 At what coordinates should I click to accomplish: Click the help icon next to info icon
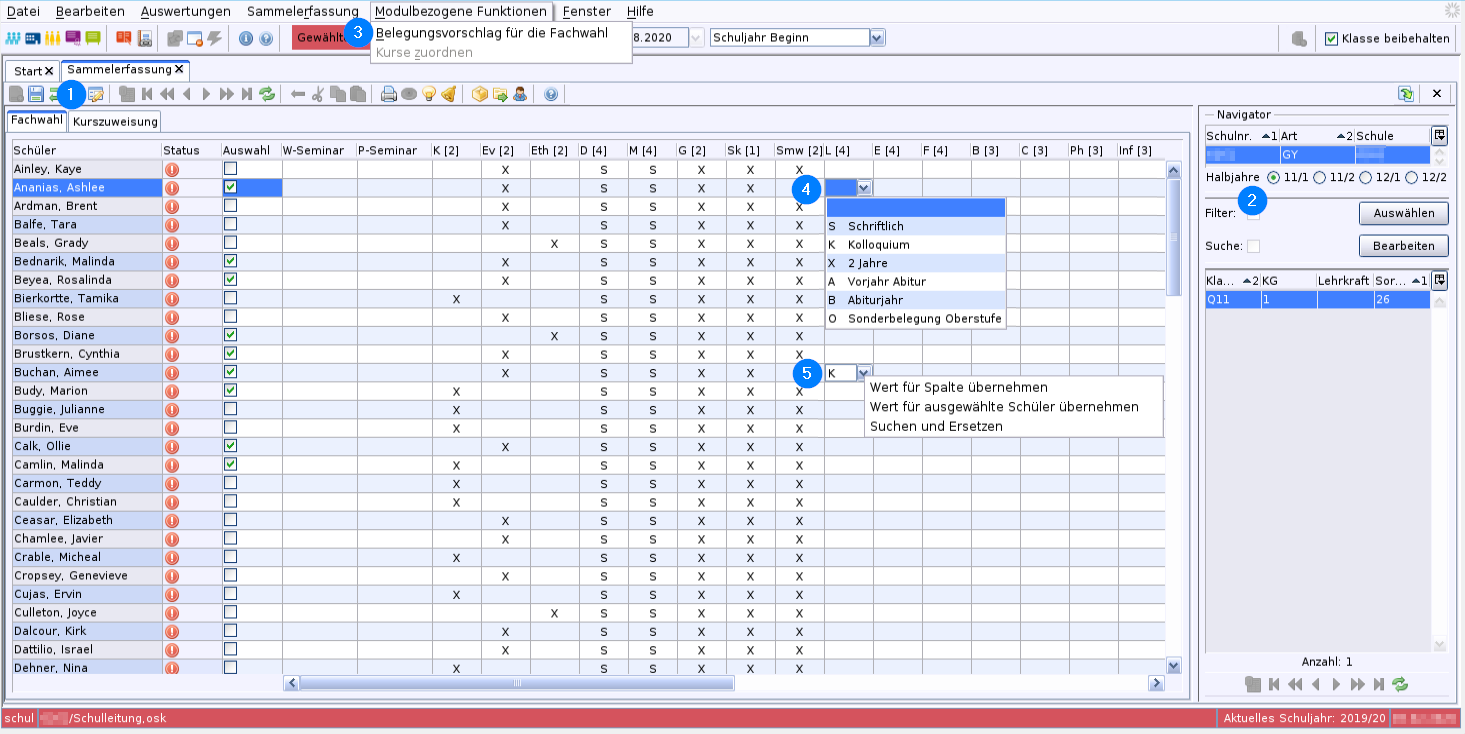tap(266, 38)
